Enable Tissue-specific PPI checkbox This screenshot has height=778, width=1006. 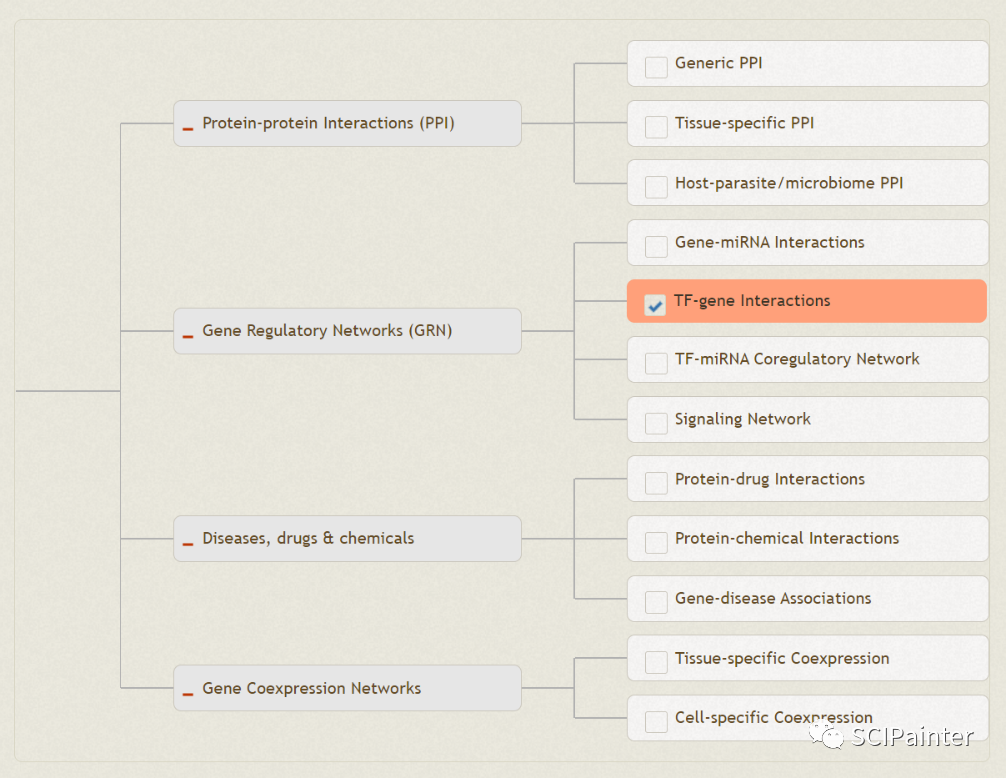656,127
